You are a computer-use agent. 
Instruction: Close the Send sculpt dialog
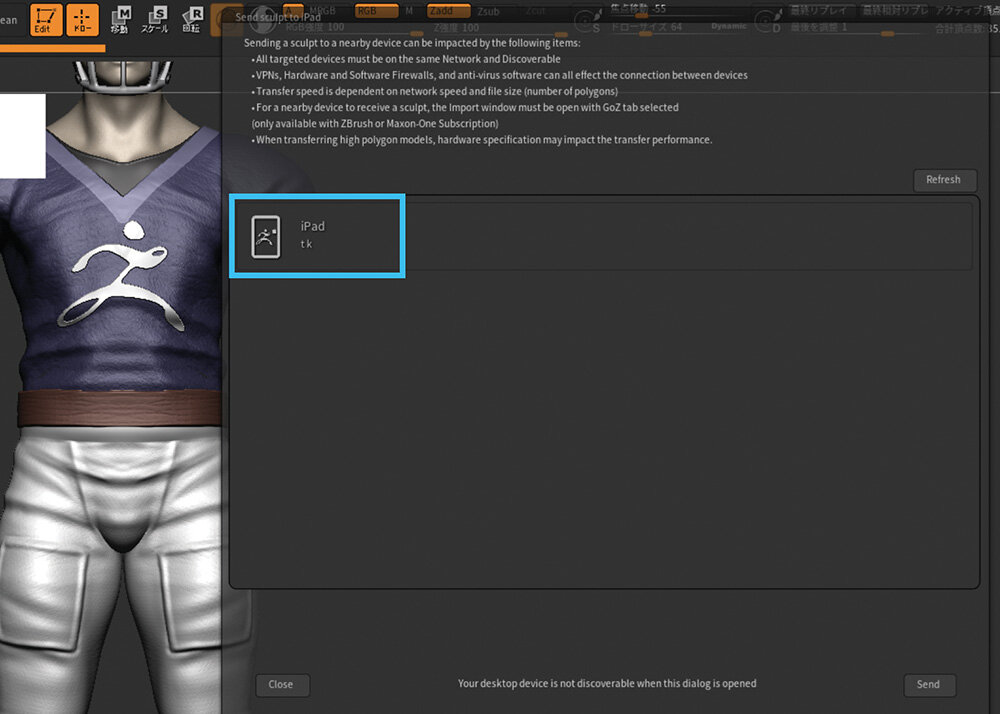pyautogui.click(x=282, y=685)
